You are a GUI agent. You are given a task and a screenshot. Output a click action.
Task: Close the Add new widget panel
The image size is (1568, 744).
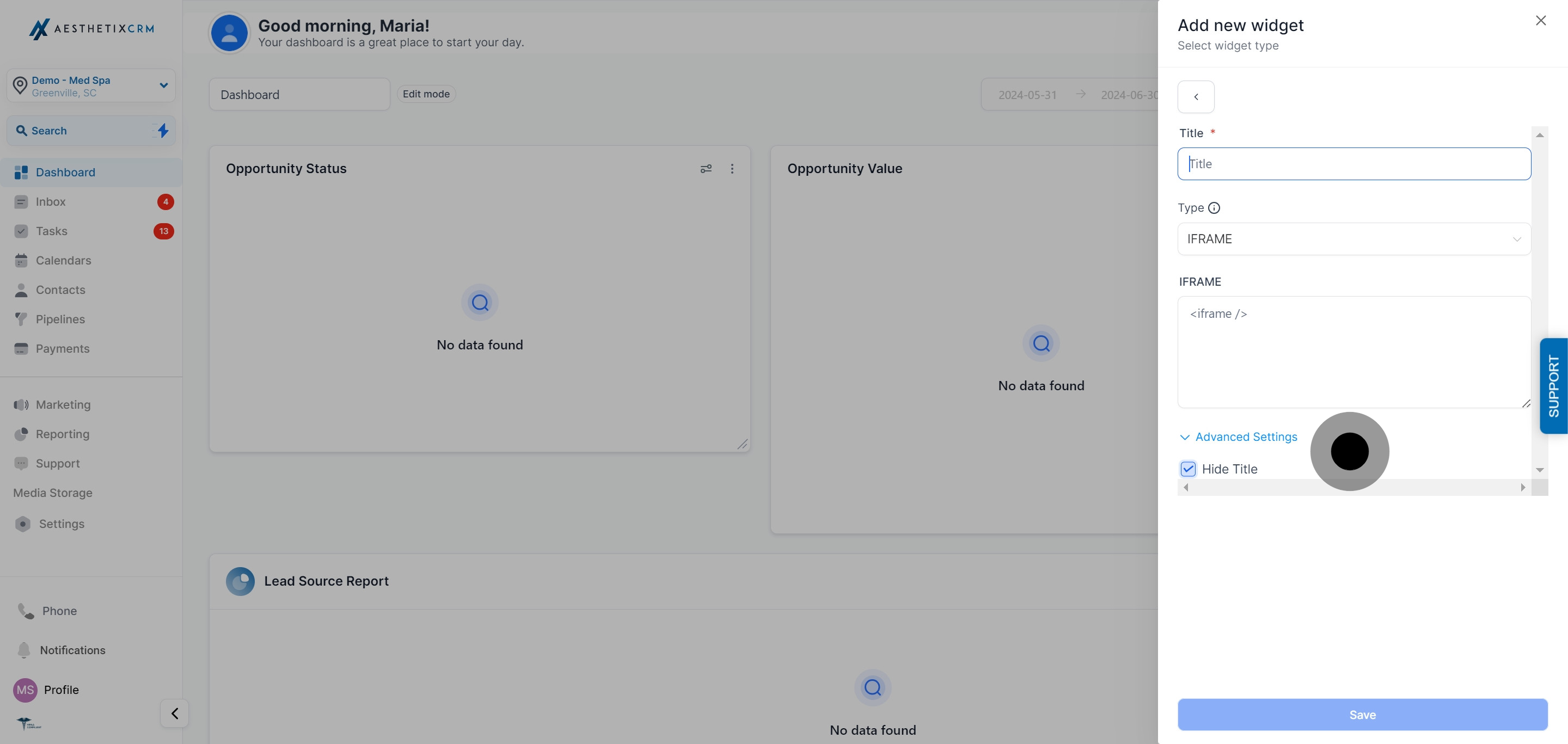[x=1541, y=21]
